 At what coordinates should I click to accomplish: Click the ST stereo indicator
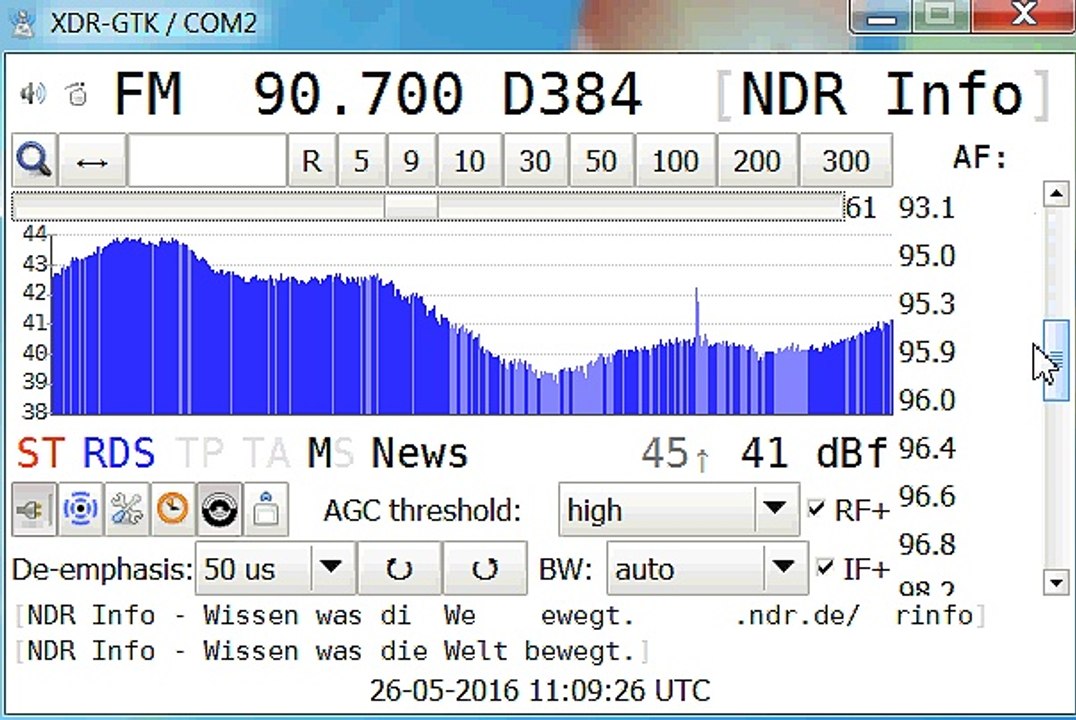coord(41,453)
